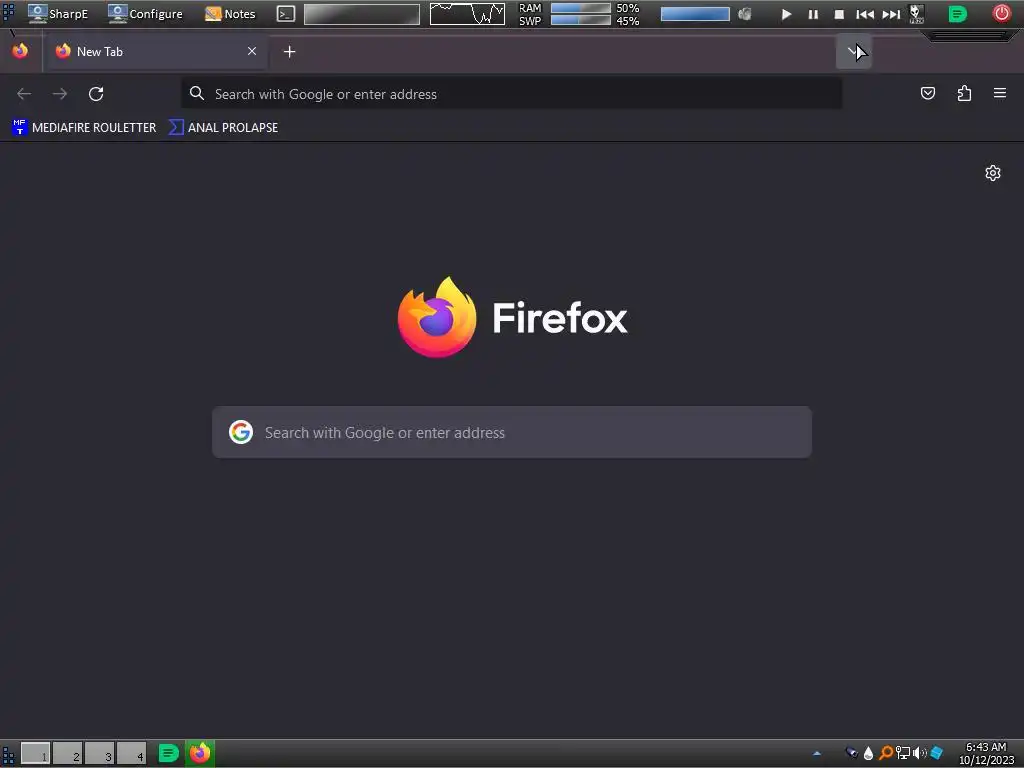The width and height of the screenshot is (1024, 768).
Task: Save to Pocket button
Action: pyautogui.click(x=928, y=93)
